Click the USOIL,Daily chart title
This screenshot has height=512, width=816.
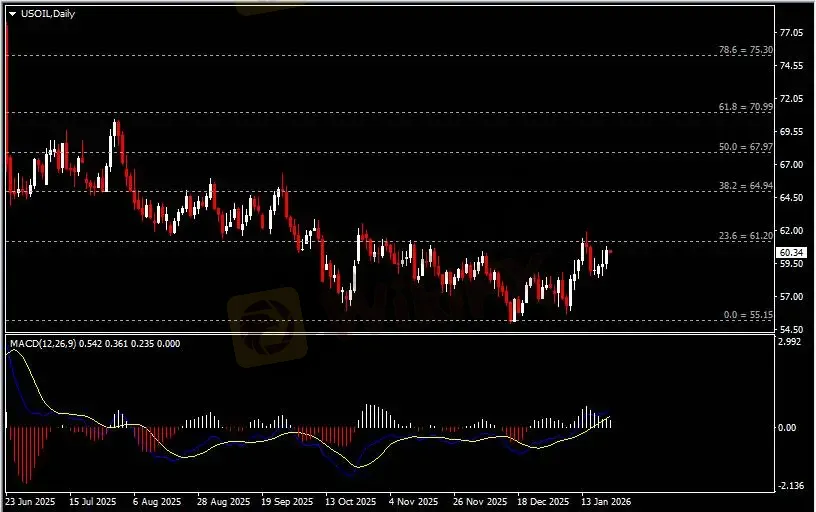click(48, 13)
